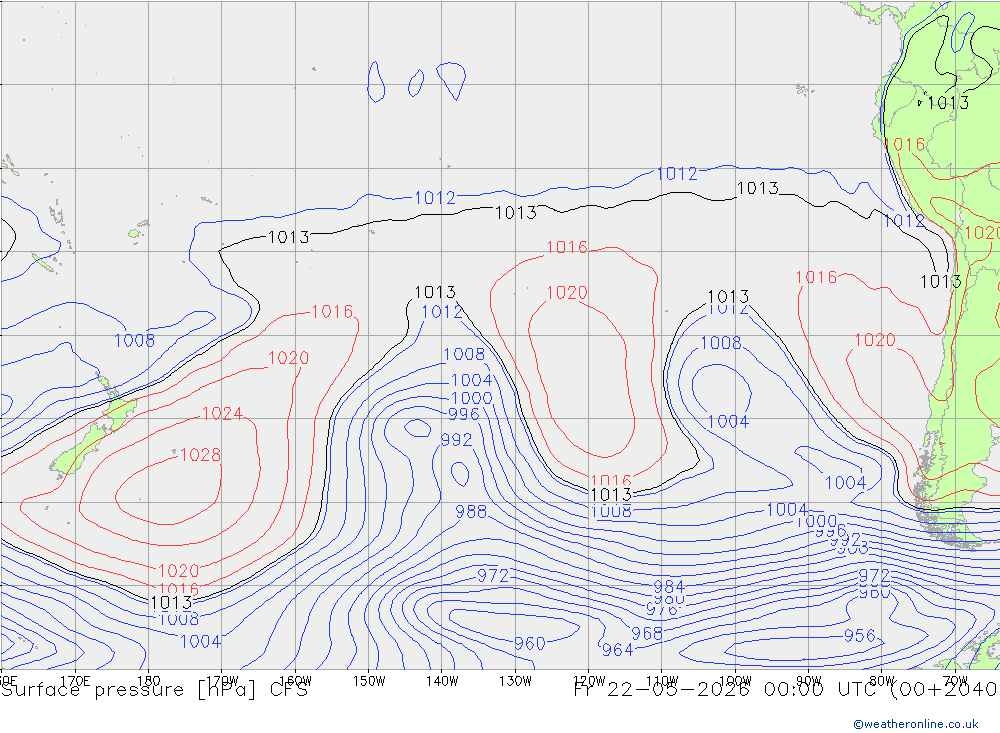
Task: Click the blue 968 isobar label
Action: tap(647, 633)
